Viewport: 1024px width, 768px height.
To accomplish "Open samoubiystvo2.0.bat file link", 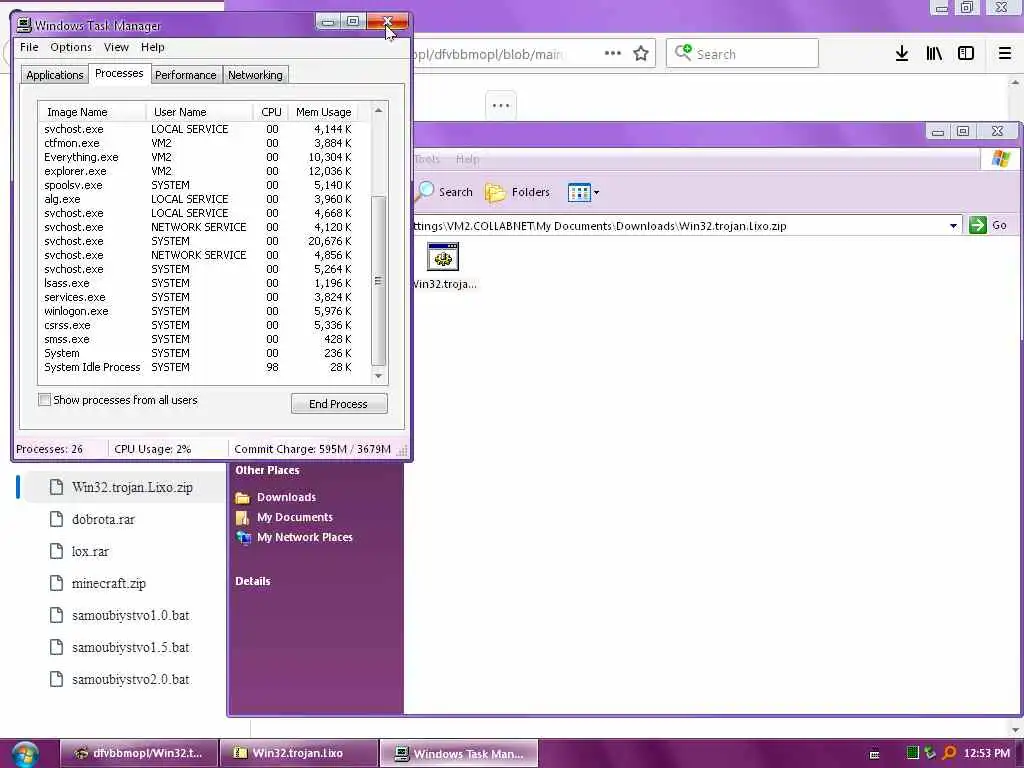I will coord(131,679).
